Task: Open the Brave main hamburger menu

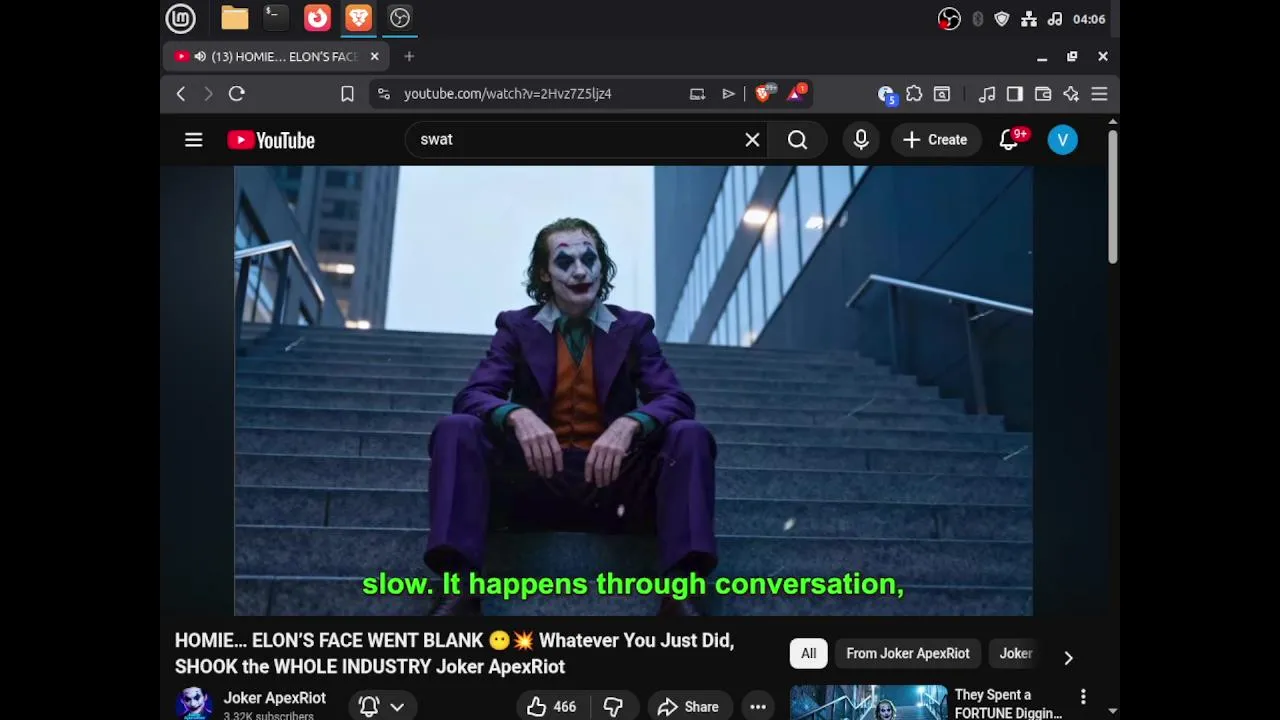Action: (x=1099, y=94)
